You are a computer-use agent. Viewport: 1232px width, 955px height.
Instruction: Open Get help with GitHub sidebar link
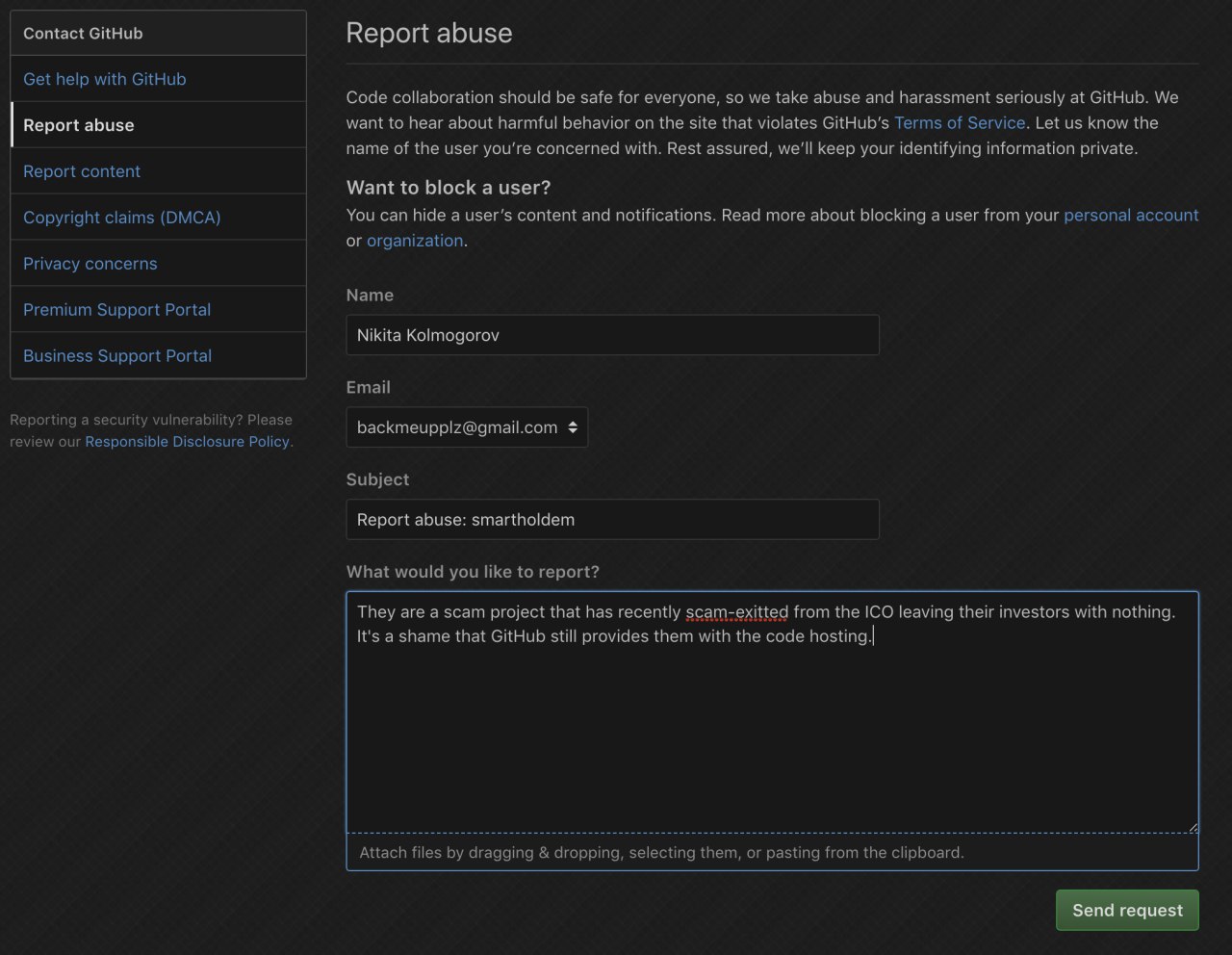158,79
